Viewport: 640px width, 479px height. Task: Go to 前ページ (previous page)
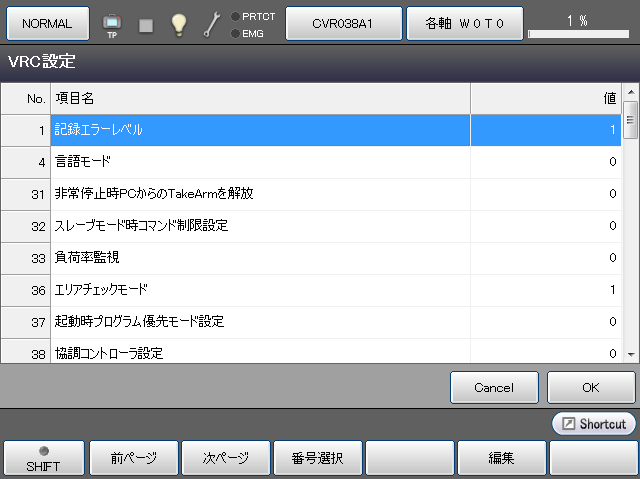[133, 458]
